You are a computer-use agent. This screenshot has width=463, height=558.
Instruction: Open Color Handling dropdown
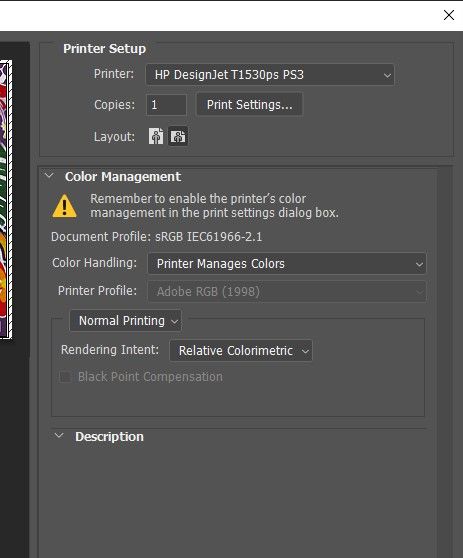(x=287, y=264)
